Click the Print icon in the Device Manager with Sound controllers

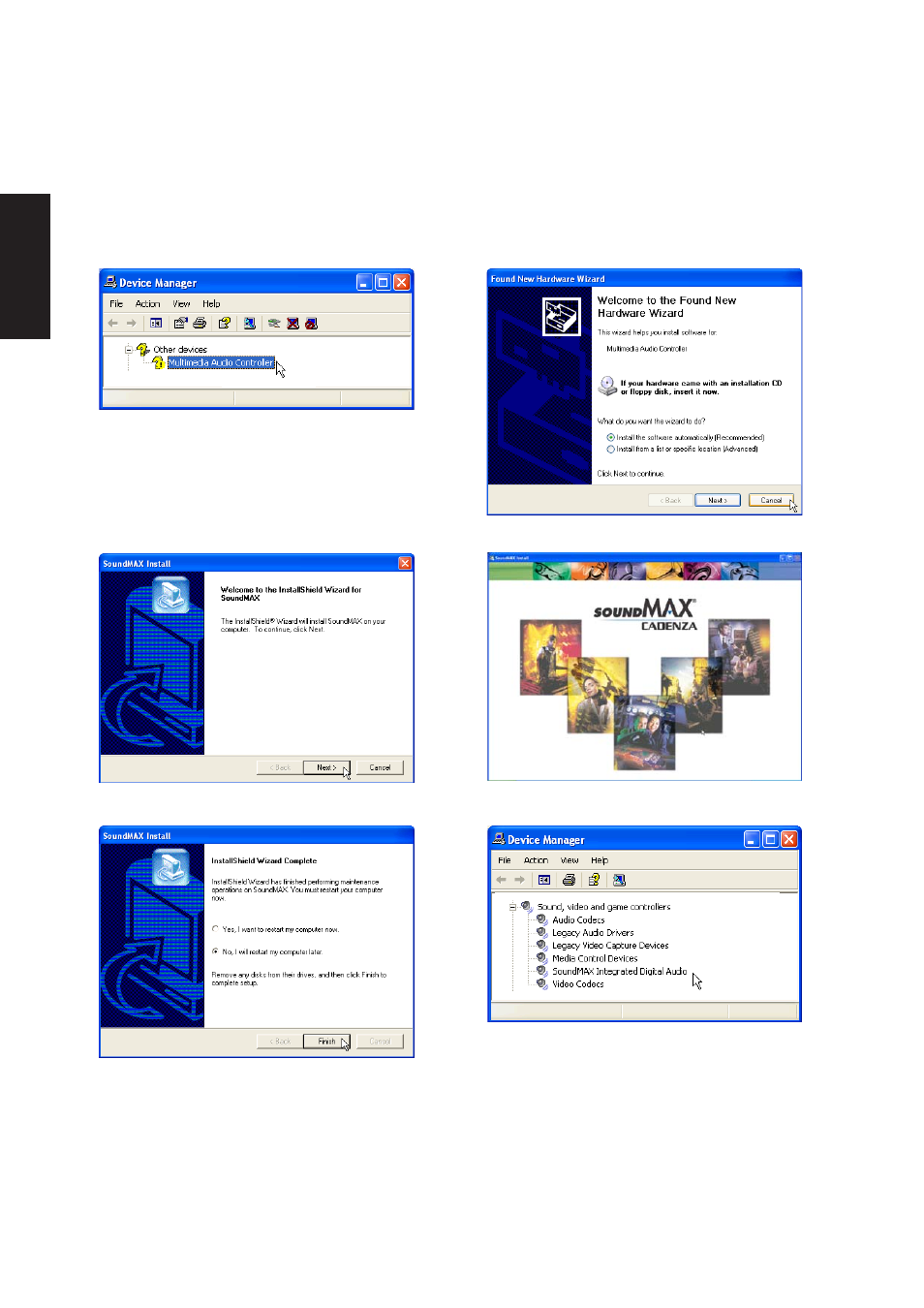click(569, 880)
